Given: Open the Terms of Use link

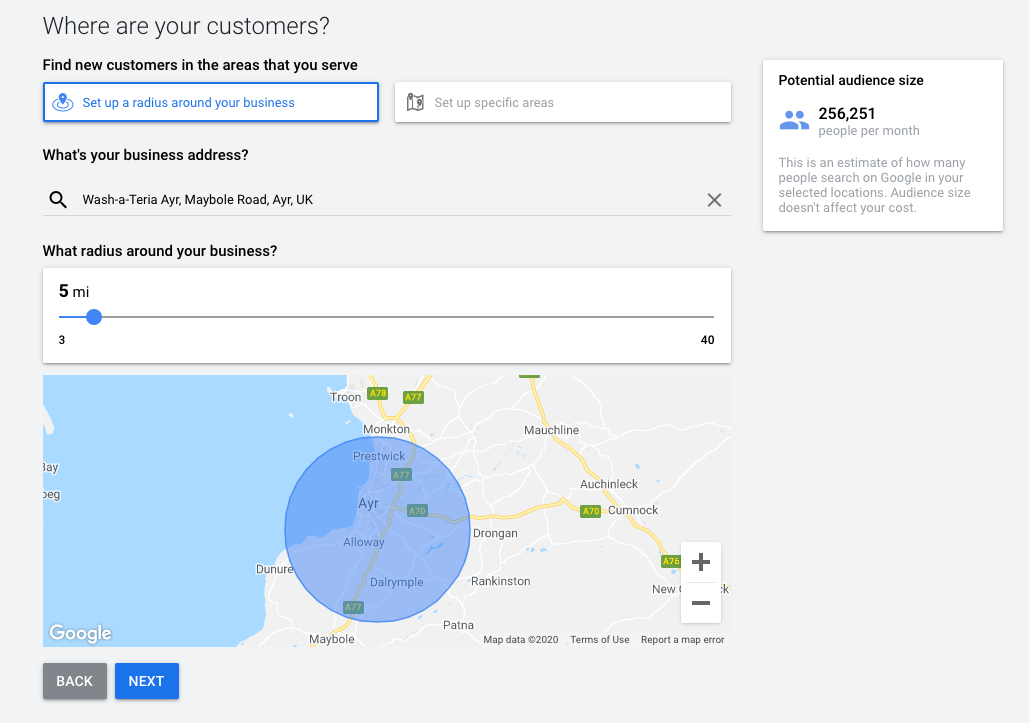Looking at the screenshot, I should tap(599, 640).
